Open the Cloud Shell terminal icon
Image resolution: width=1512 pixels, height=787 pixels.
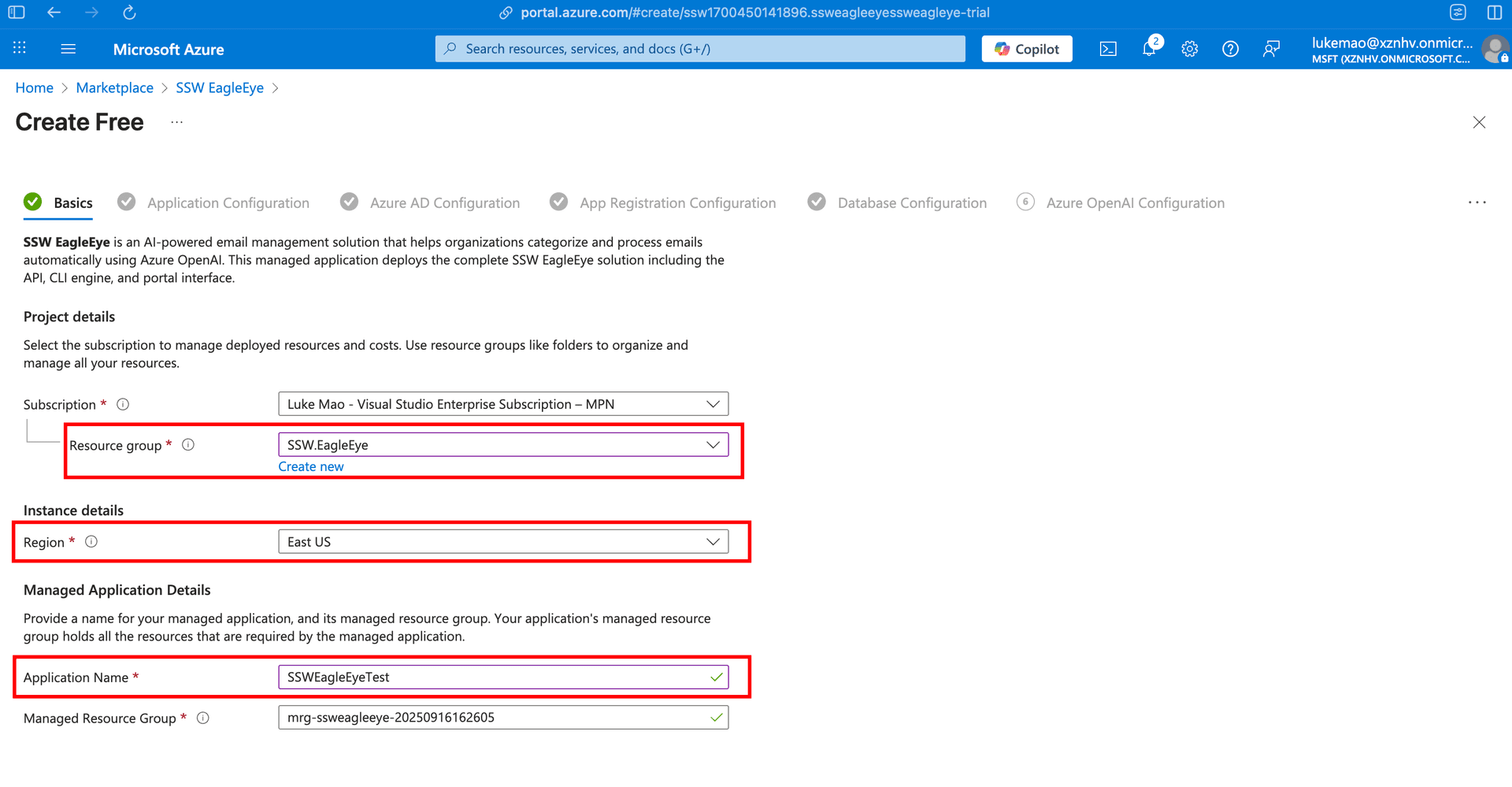[x=1108, y=49]
